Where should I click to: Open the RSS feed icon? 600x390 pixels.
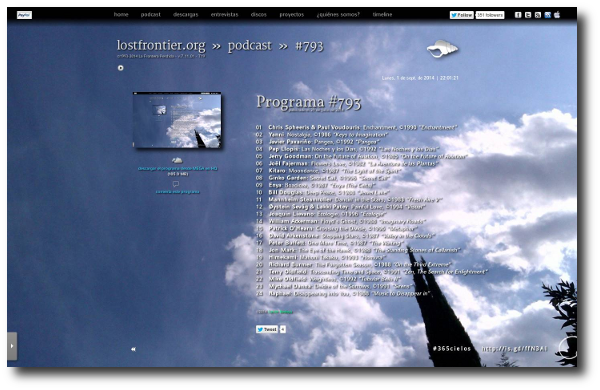coord(538,15)
